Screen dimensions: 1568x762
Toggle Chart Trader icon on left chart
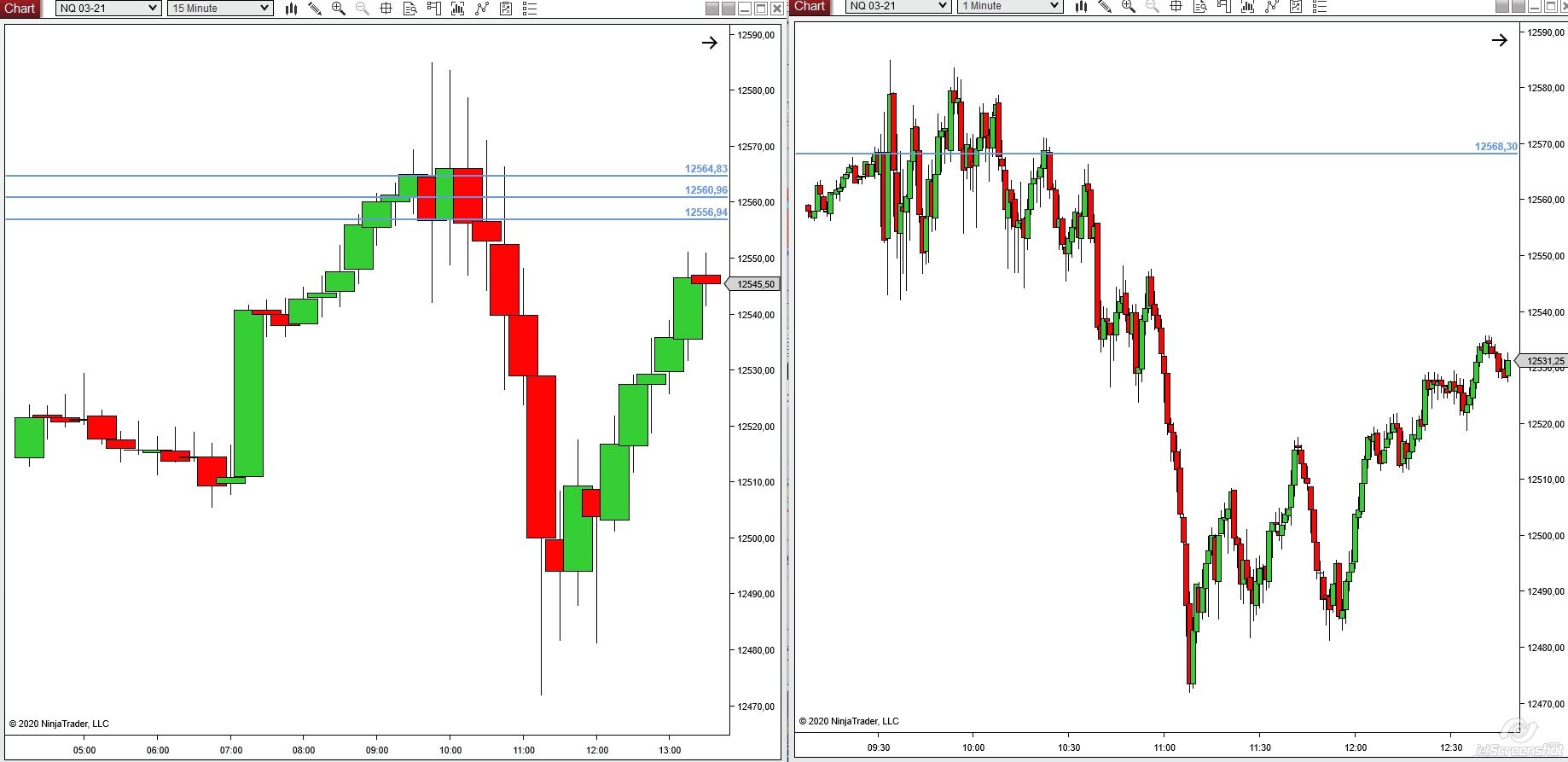point(434,9)
